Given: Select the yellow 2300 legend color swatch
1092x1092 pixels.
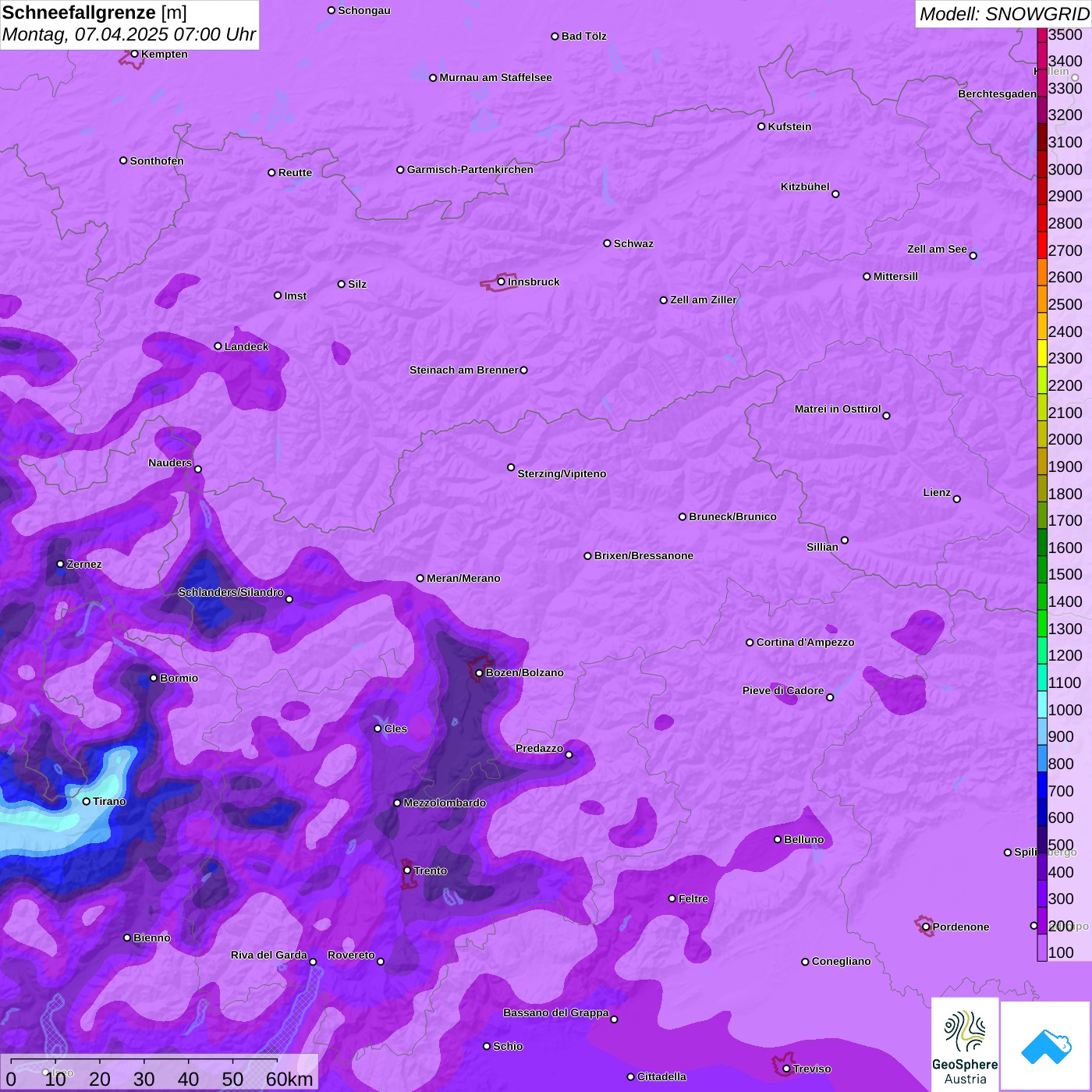Looking at the screenshot, I should 1042,353.
